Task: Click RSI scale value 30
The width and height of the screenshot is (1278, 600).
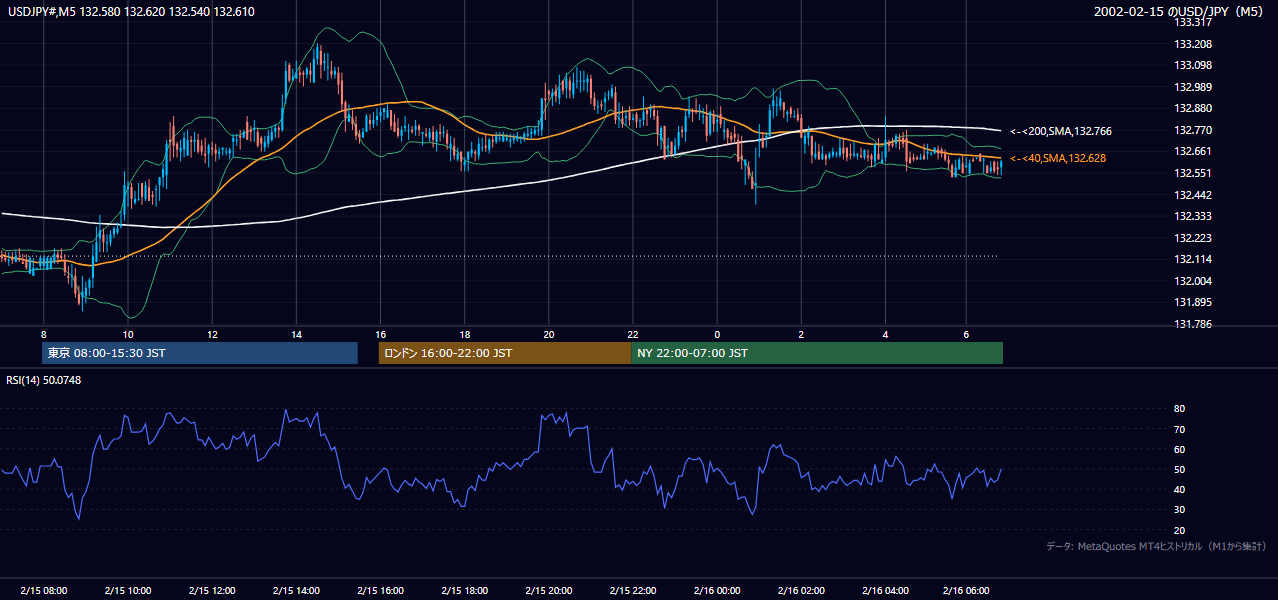Action: [1179, 509]
